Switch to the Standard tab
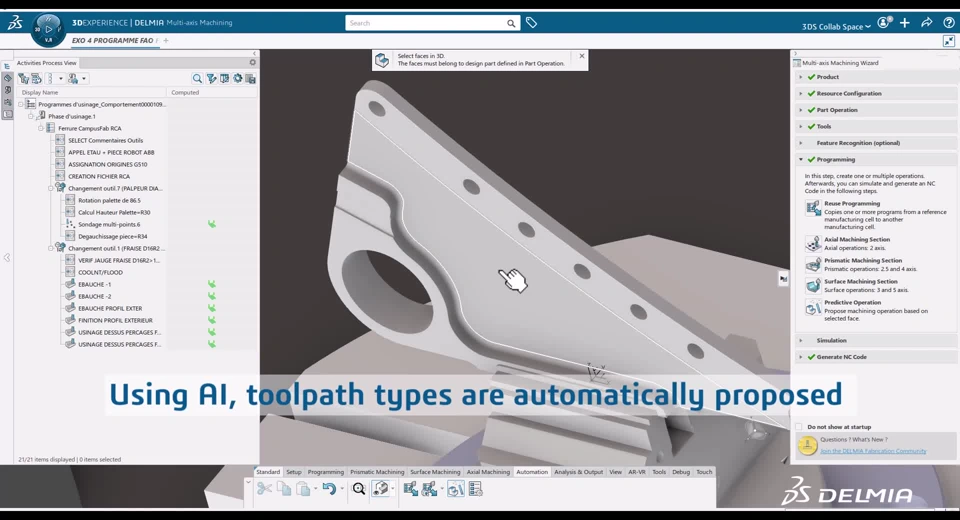Screen dimensions: 960x520 268,472
